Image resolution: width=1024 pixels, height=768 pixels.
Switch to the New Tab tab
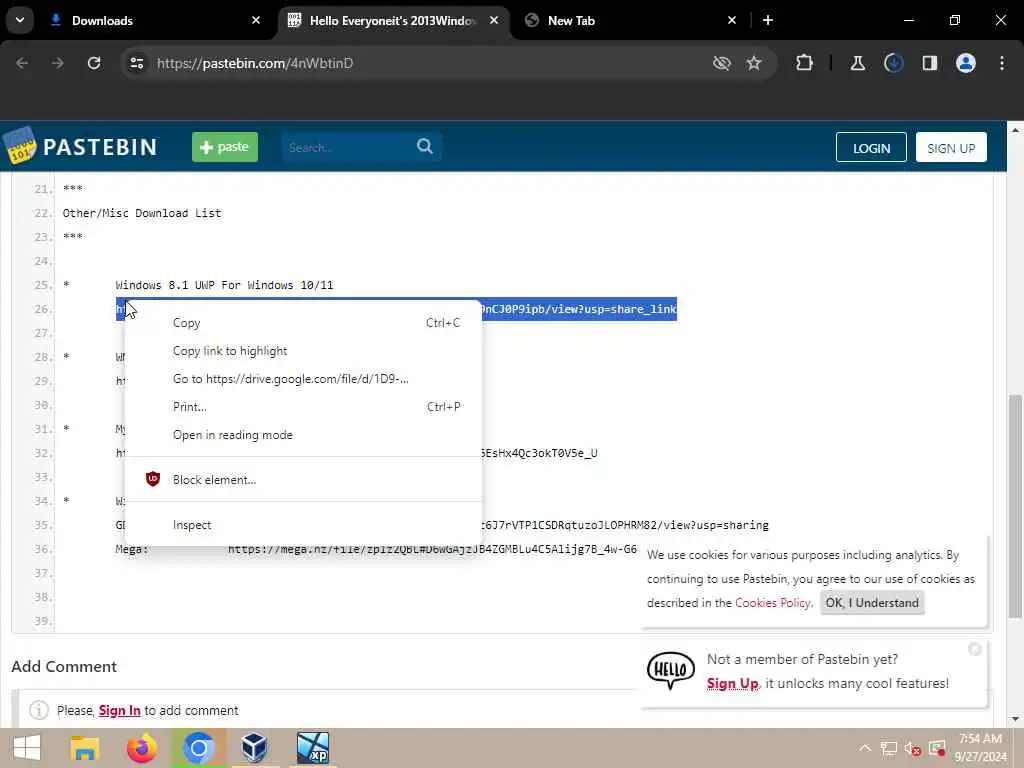click(571, 21)
